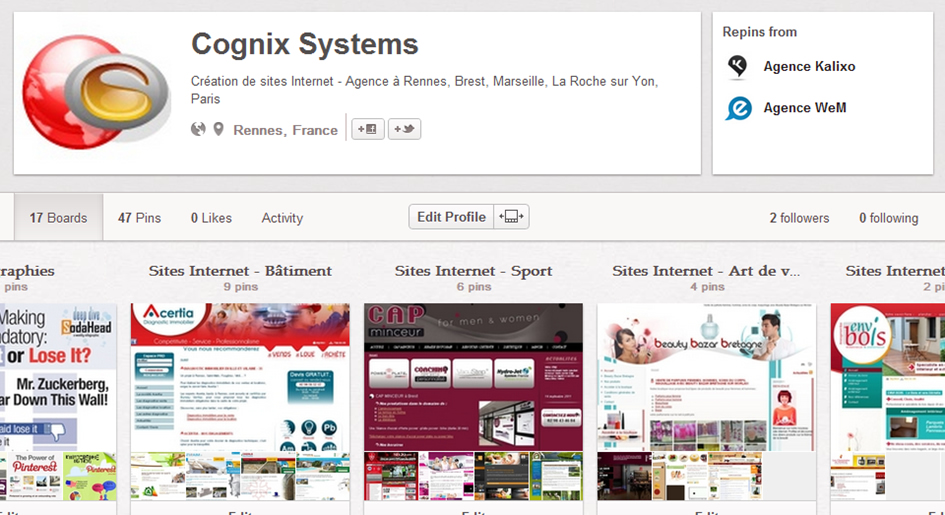Click the 9 pins count text
Viewport: 945px width, 515px height.
(240, 287)
